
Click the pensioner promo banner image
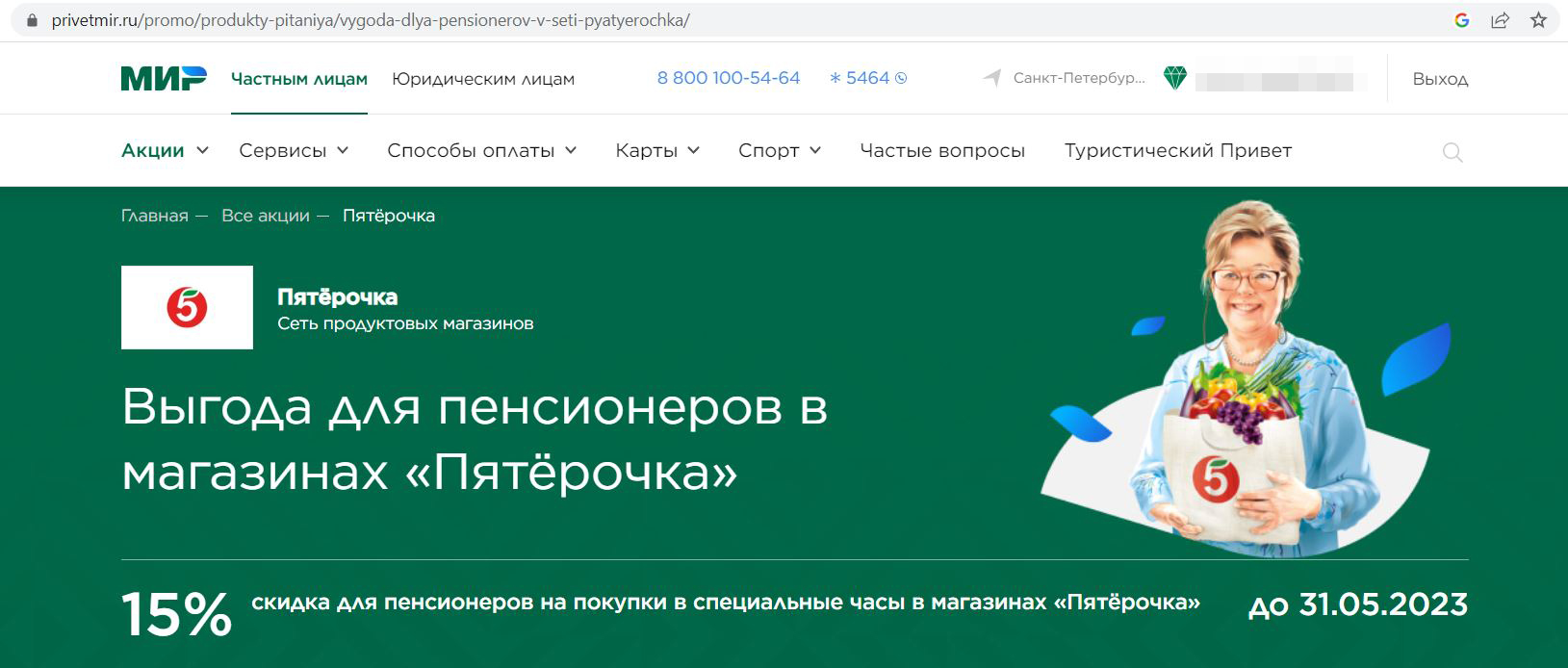point(1247,378)
